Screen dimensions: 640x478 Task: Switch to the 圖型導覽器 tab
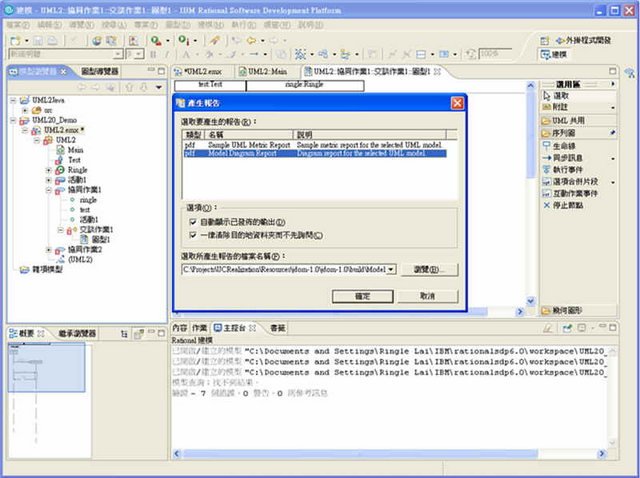coord(100,71)
